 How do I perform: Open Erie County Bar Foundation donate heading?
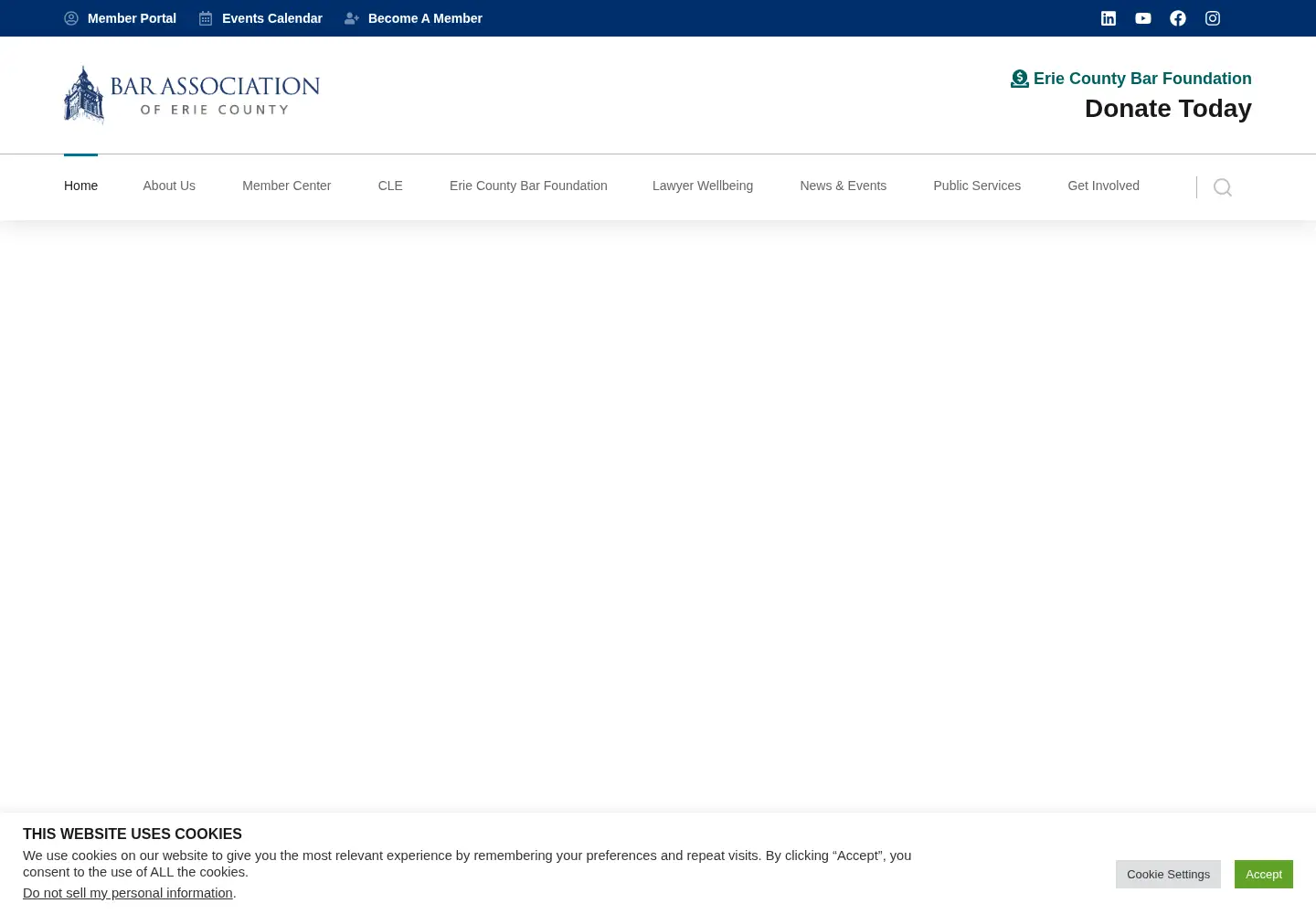click(x=1142, y=79)
